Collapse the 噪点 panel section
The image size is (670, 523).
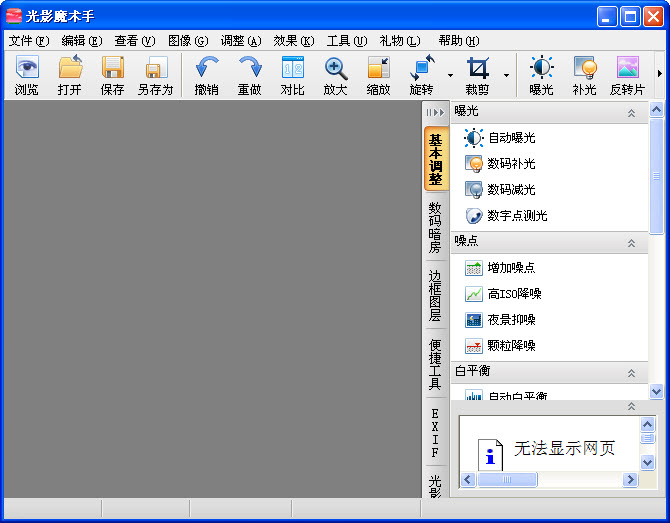[631, 243]
